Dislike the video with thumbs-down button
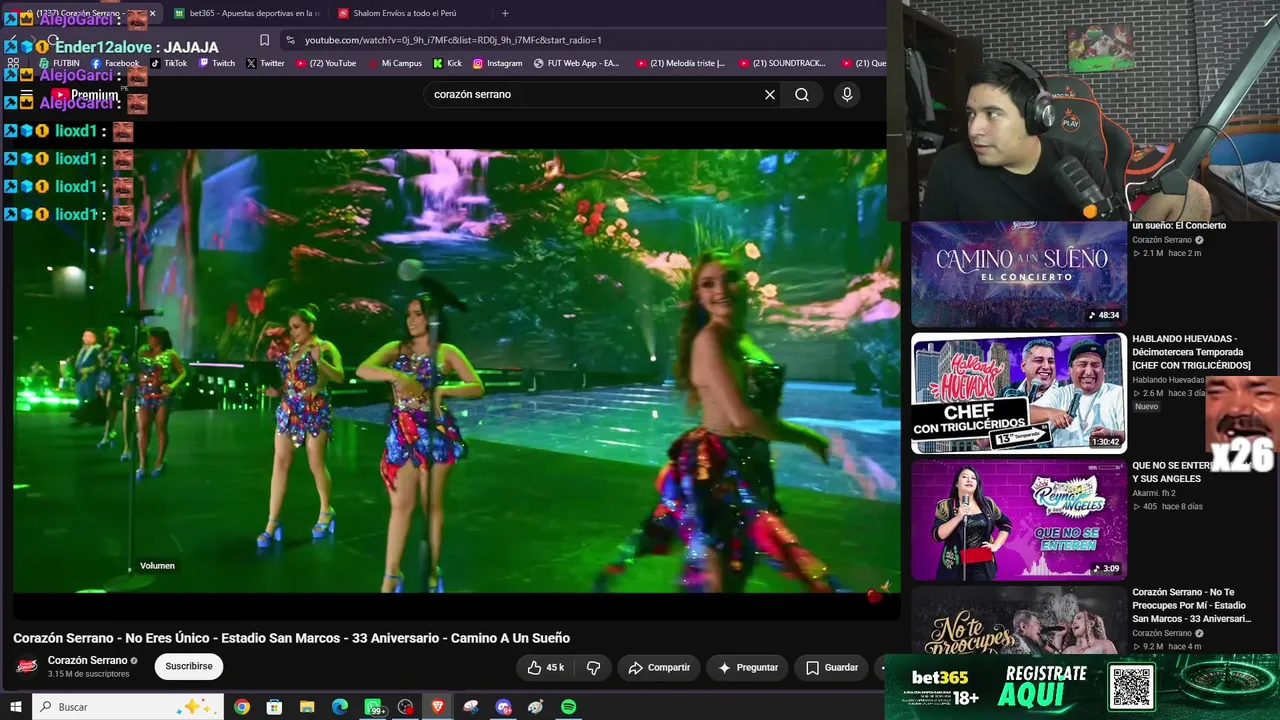The height and width of the screenshot is (720, 1280). [x=593, y=667]
